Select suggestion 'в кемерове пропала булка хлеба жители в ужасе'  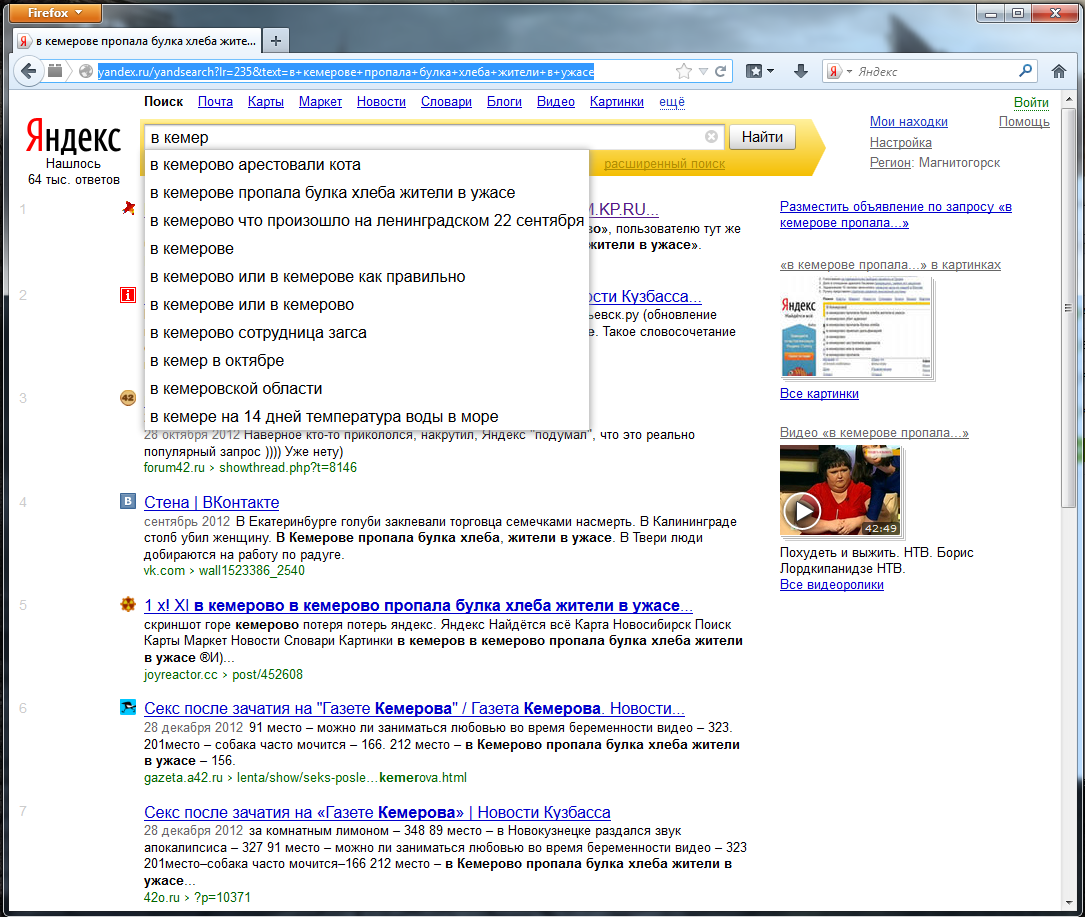click(x=367, y=193)
